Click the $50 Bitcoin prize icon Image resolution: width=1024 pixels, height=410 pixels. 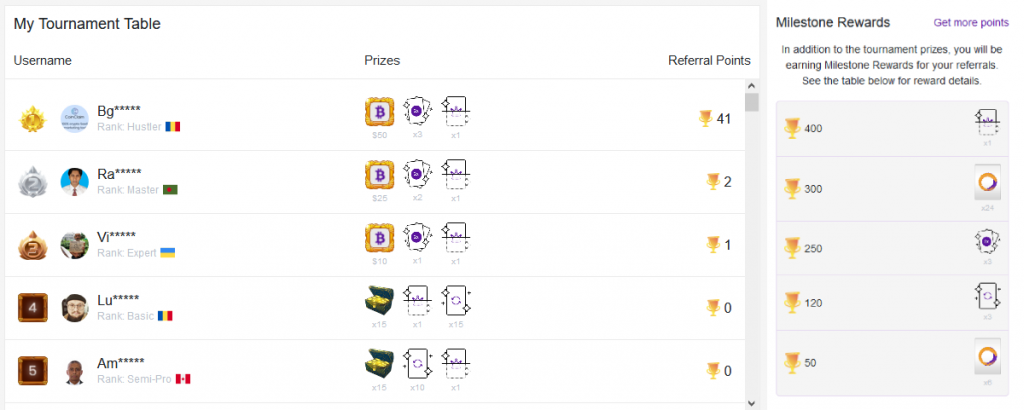point(379,112)
